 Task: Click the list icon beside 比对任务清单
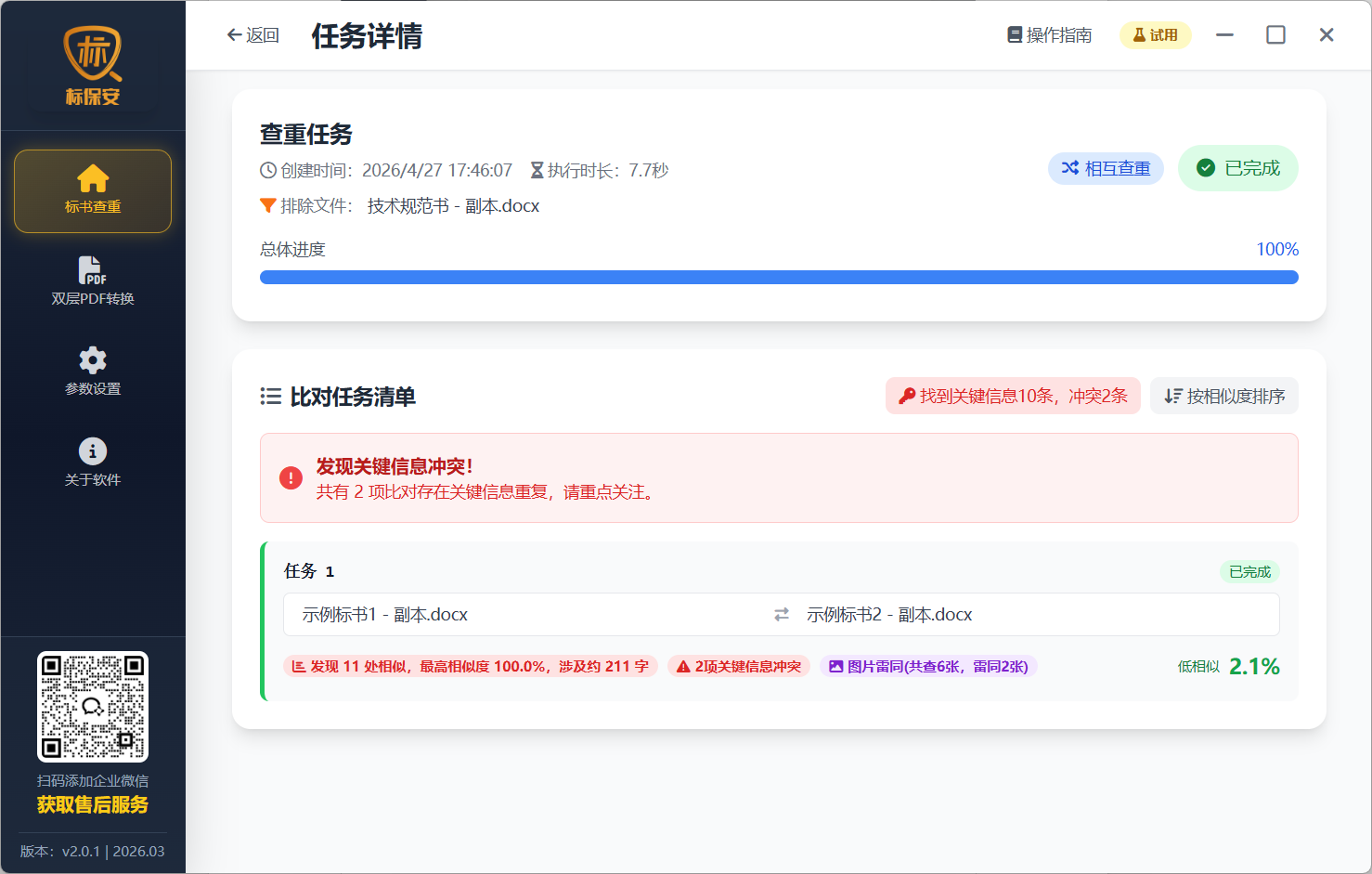[271, 397]
